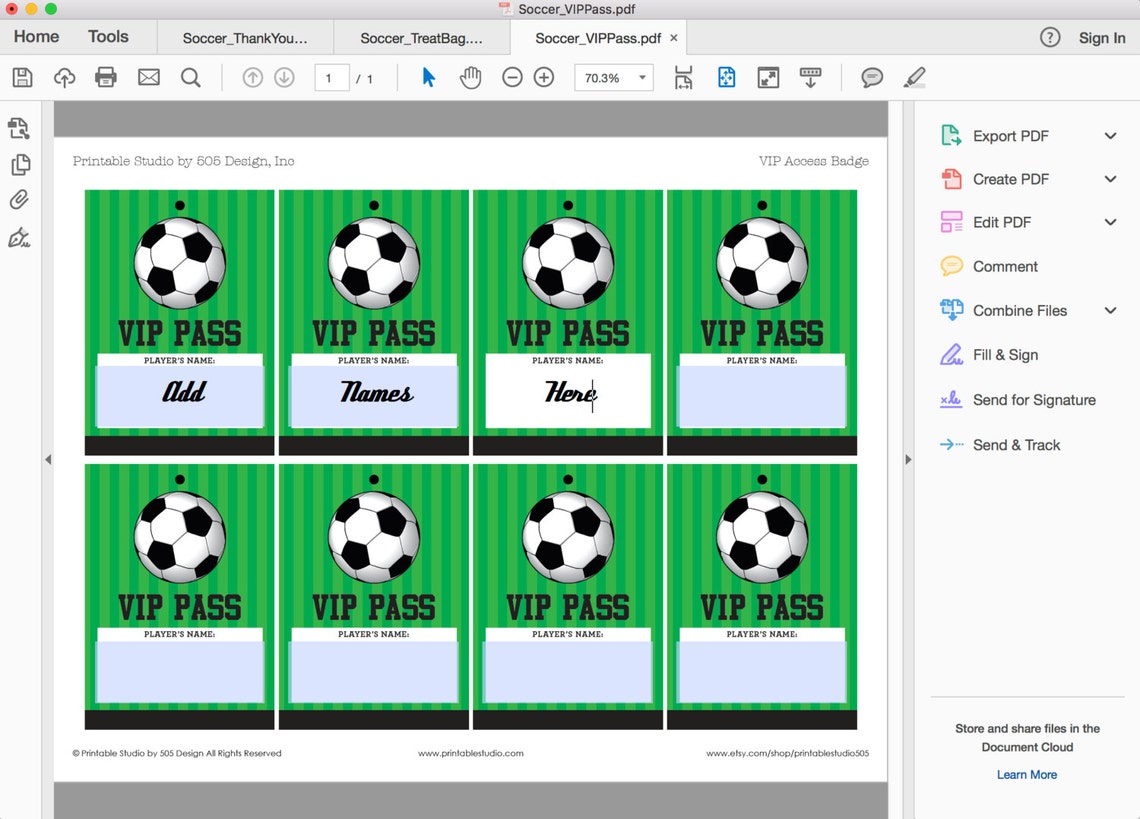This screenshot has height=819, width=1140.
Task: Zoom out of the page
Action: coord(511,77)
